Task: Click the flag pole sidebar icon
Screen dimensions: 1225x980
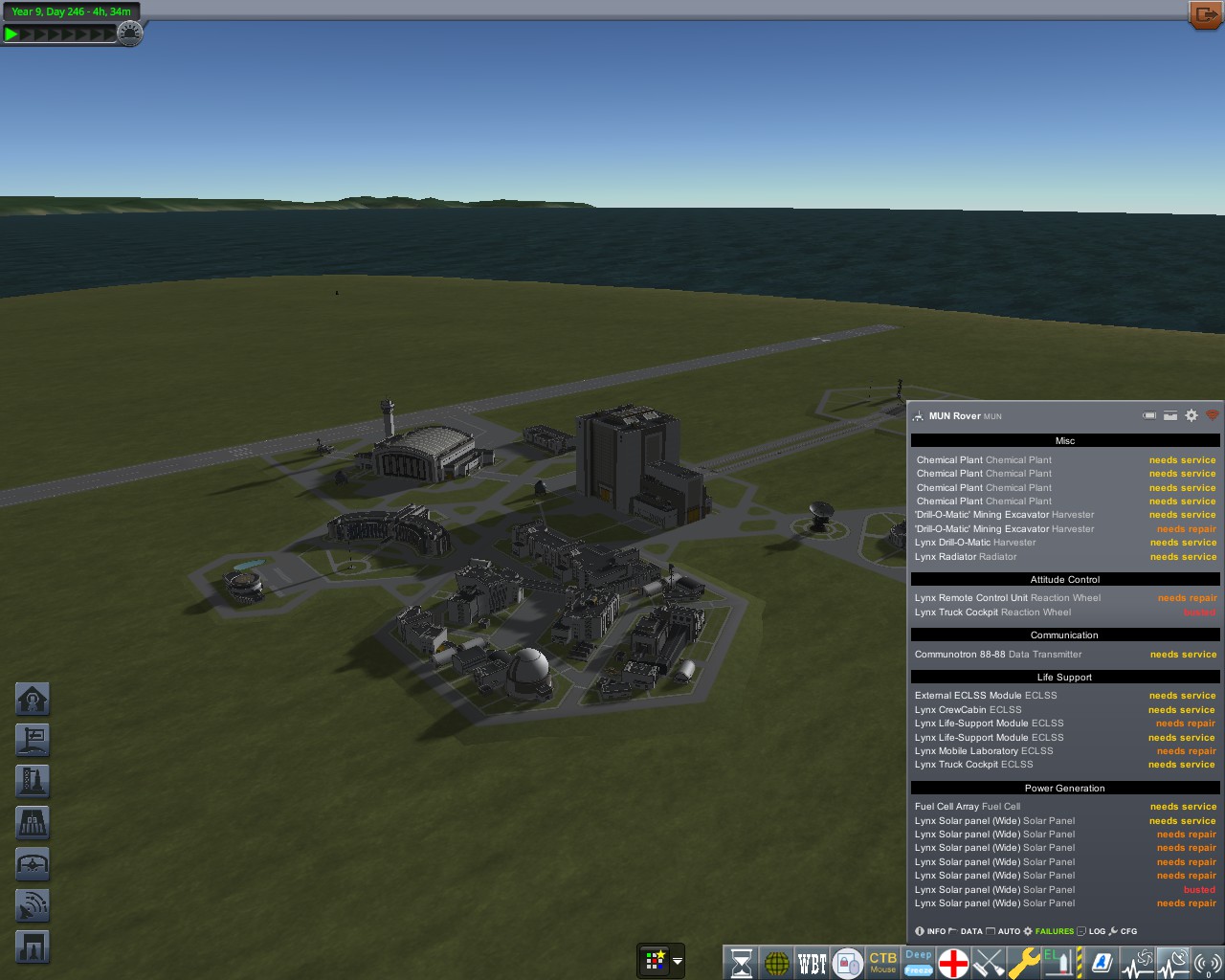Action: 33,740
